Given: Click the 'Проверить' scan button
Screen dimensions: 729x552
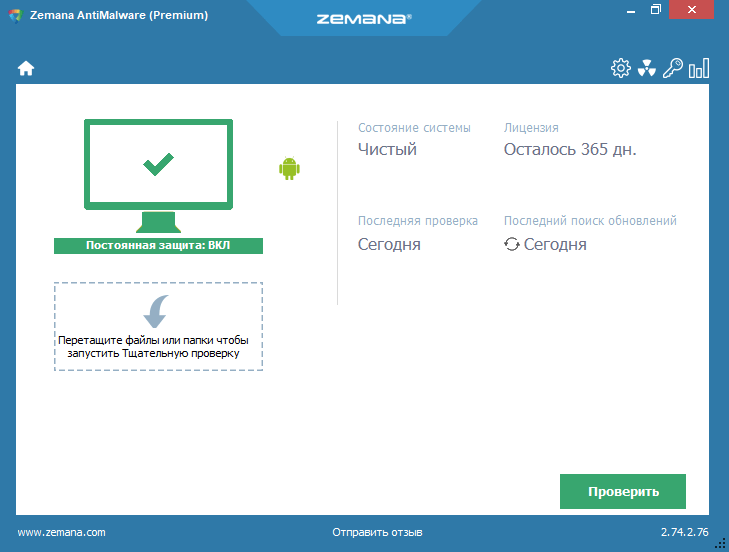Looking at the screenshot, I should click(623, 492).
